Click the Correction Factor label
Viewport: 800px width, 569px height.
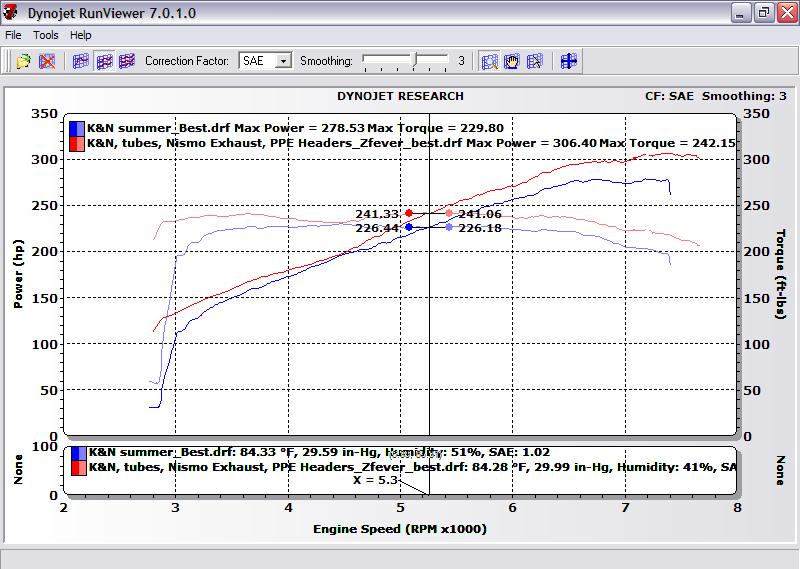[187, 61]
